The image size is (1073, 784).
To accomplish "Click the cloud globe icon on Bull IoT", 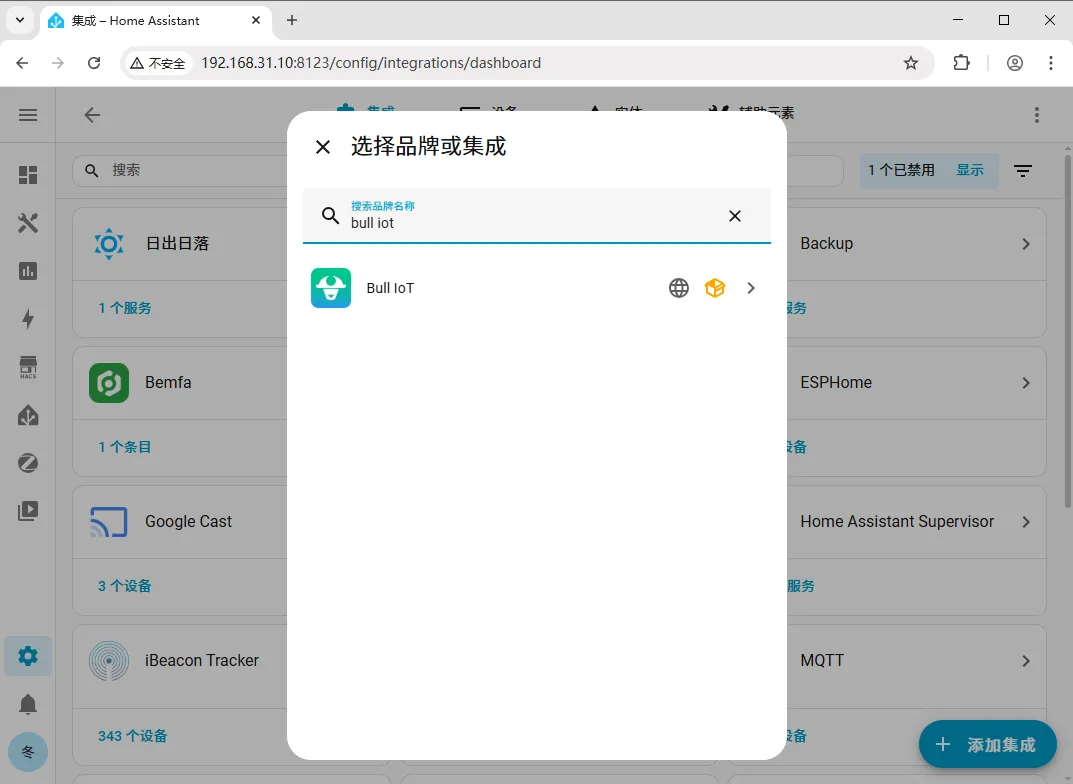I will pos(679,288).
